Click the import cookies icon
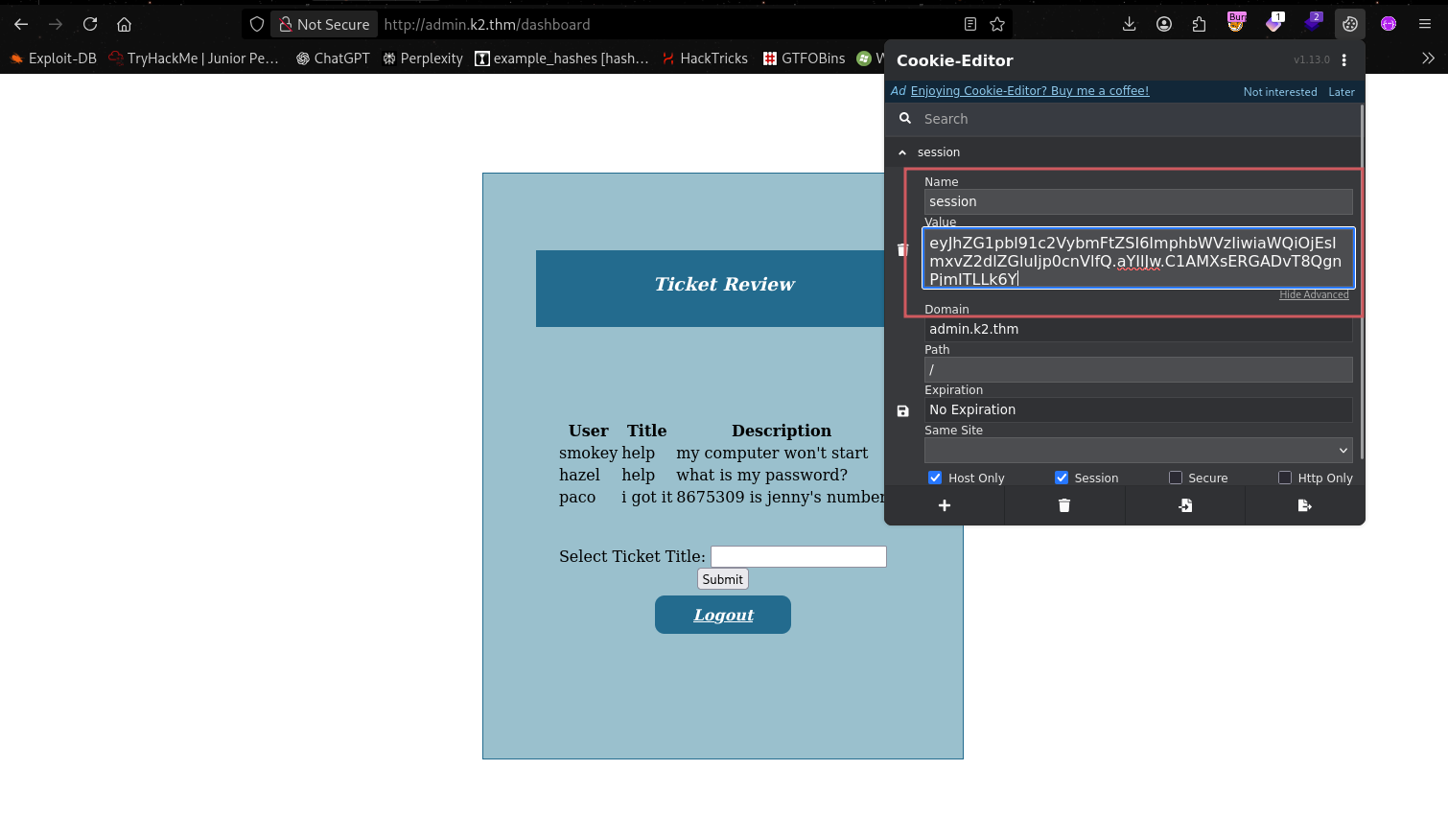This screenshot has height=840, width=1448. [x=1185, y=505]
